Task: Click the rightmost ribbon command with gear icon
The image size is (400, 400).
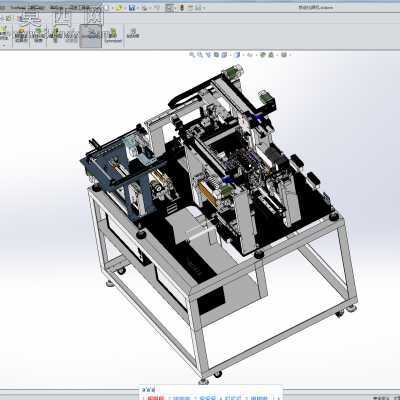Action: [x=133, y=33]
